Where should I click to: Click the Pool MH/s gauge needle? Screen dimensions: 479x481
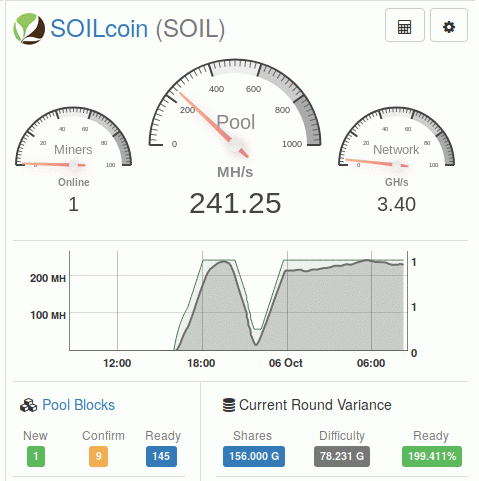pos(213,124)
